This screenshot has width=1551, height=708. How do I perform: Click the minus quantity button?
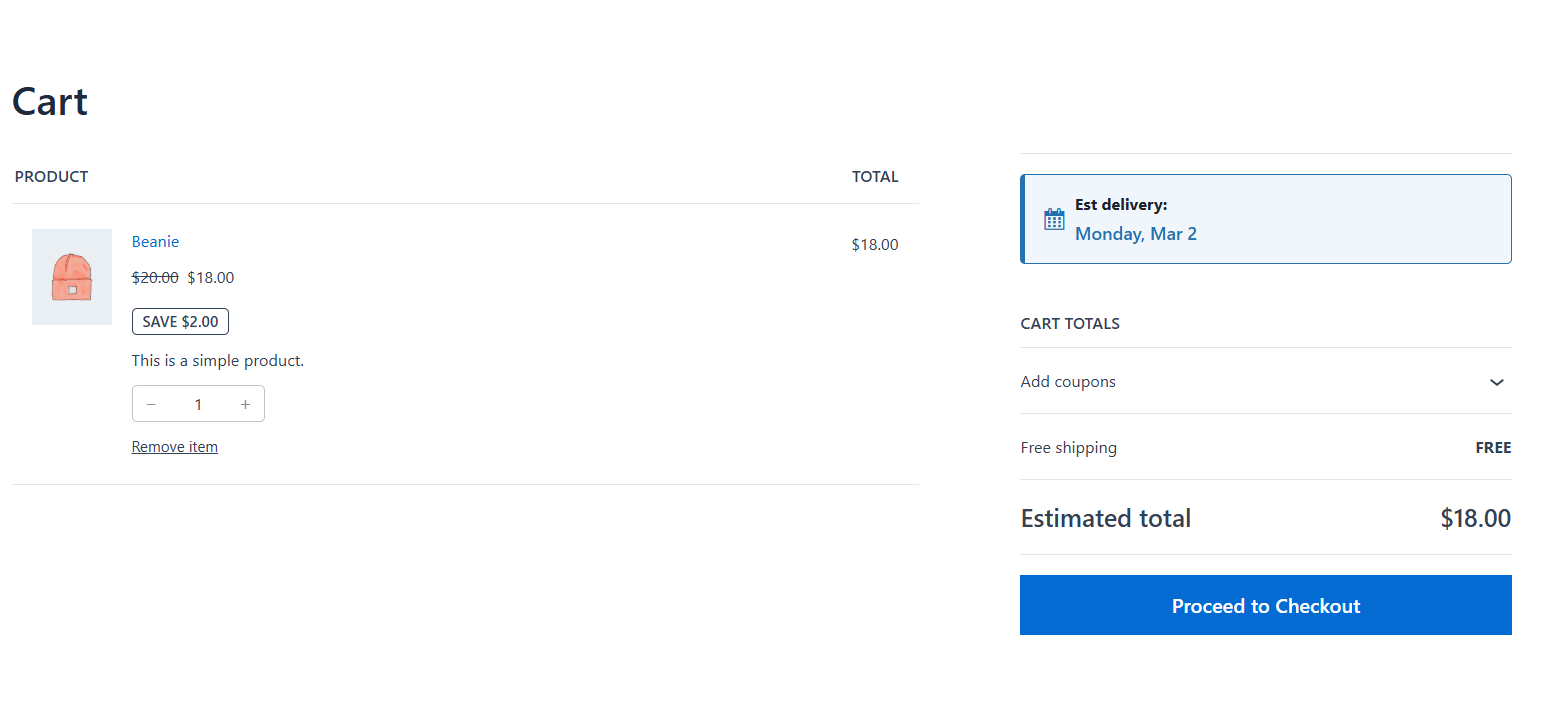[x=151, y=404]
